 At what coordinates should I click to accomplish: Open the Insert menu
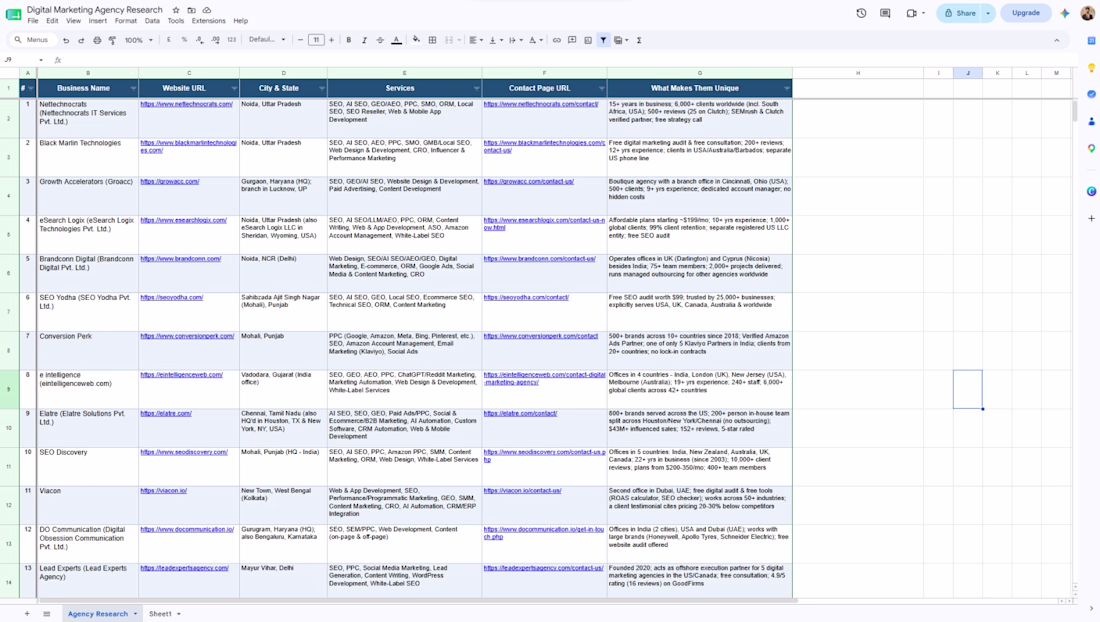[x=98, y=21]
